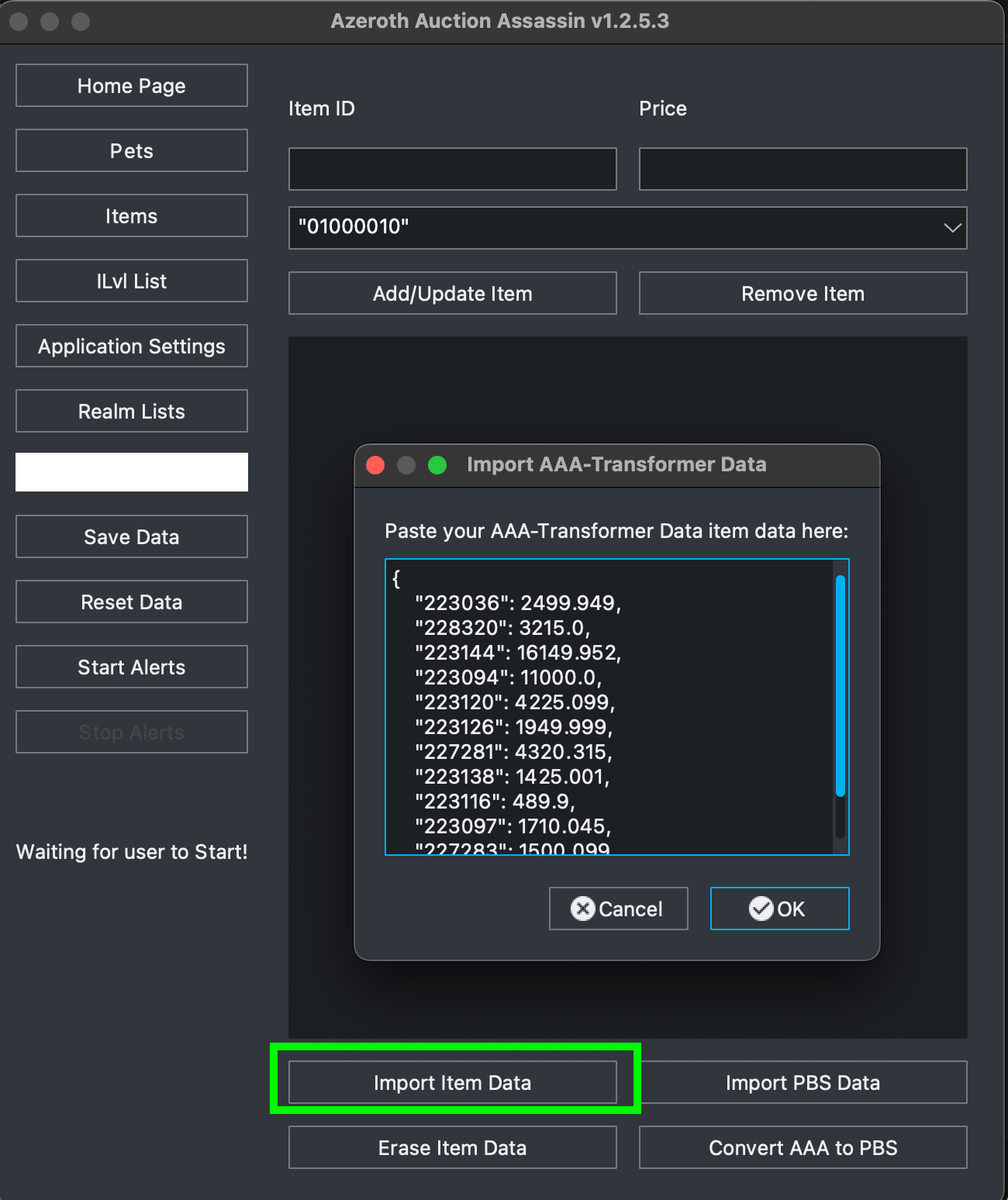This screenshot has height=1200, width=1008.
Task: Click Erase Item Data button
Action: pyautogui.click(x=453, y=1147)
